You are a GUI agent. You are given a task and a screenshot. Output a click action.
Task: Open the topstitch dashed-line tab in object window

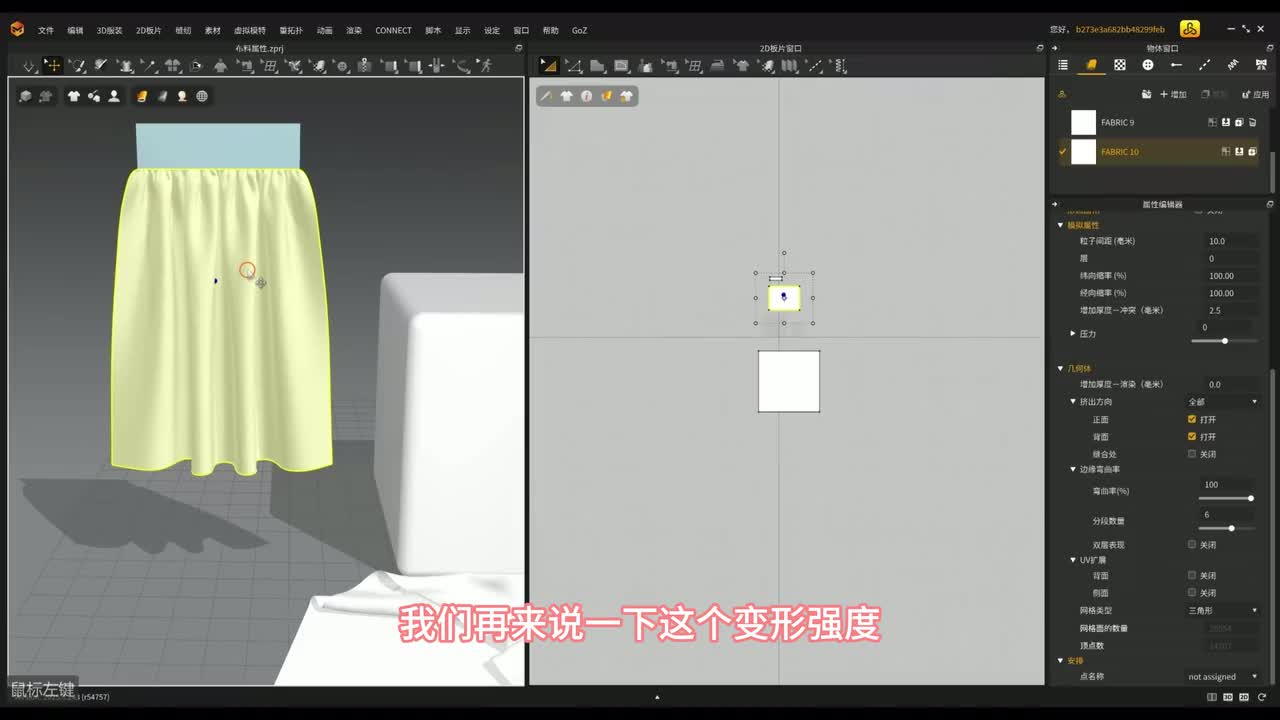coord(1204,65)
